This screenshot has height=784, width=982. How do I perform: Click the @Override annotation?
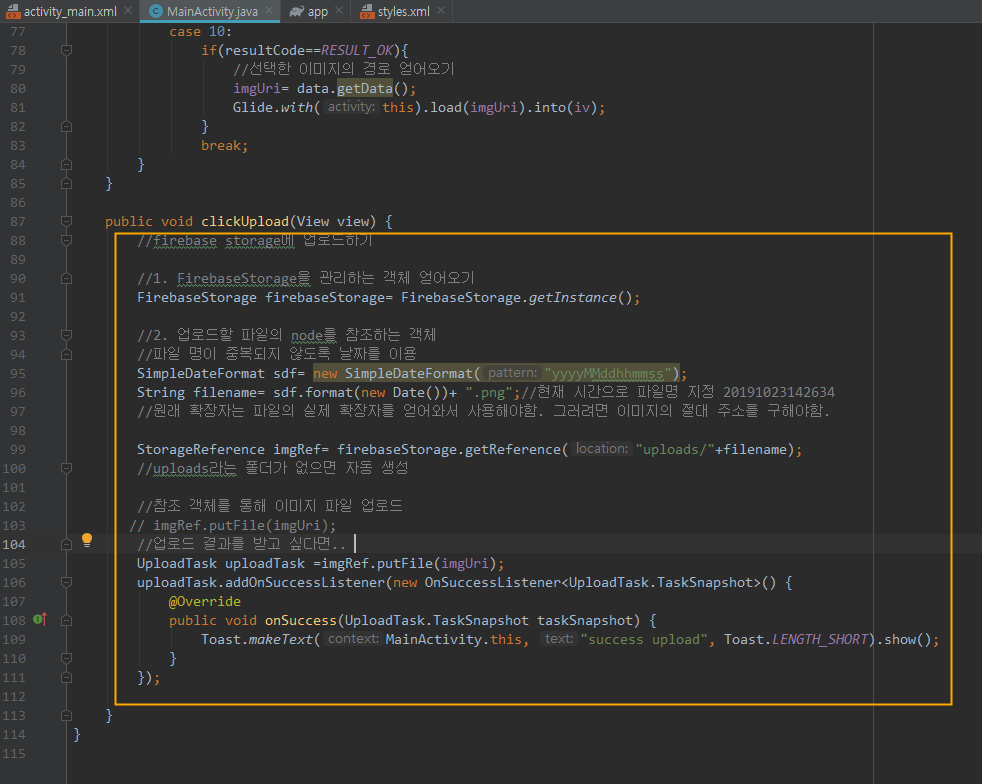click(x=205, y=601)
